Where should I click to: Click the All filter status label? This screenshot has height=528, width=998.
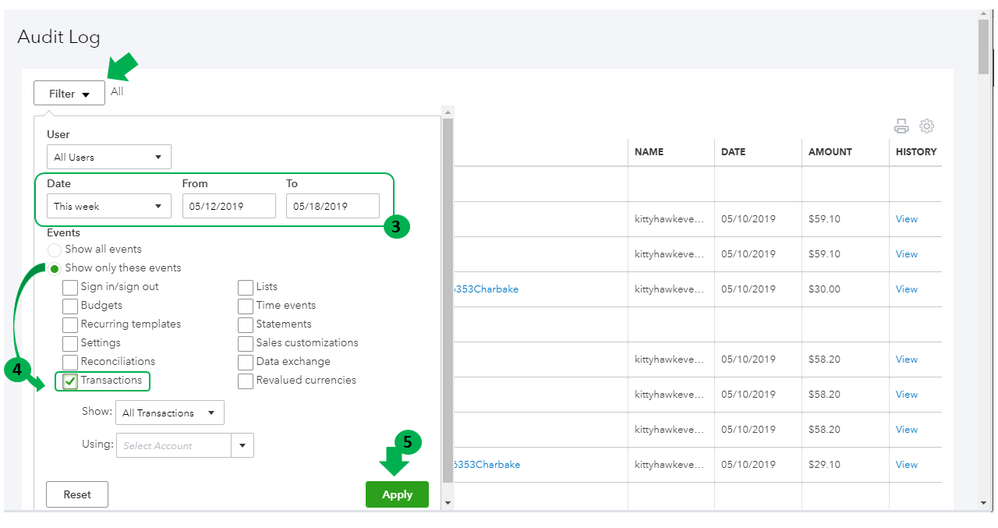(x=117, y=91)
